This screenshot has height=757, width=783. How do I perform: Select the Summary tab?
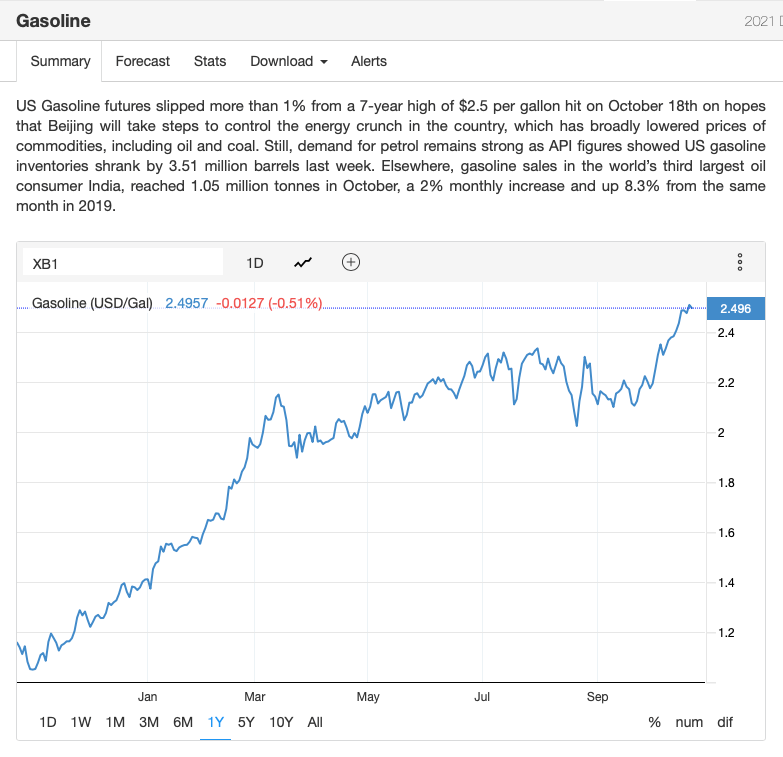[x=60, y=61]
